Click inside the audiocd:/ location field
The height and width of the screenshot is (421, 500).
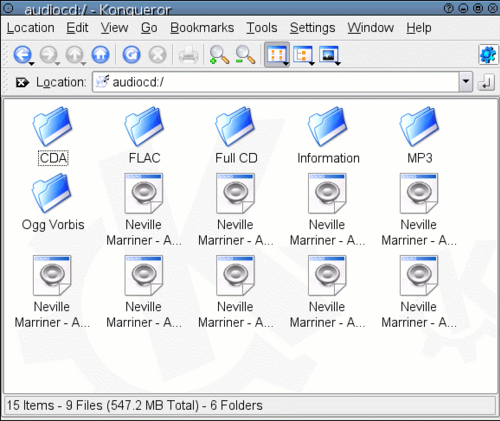[x=276, y=82]
